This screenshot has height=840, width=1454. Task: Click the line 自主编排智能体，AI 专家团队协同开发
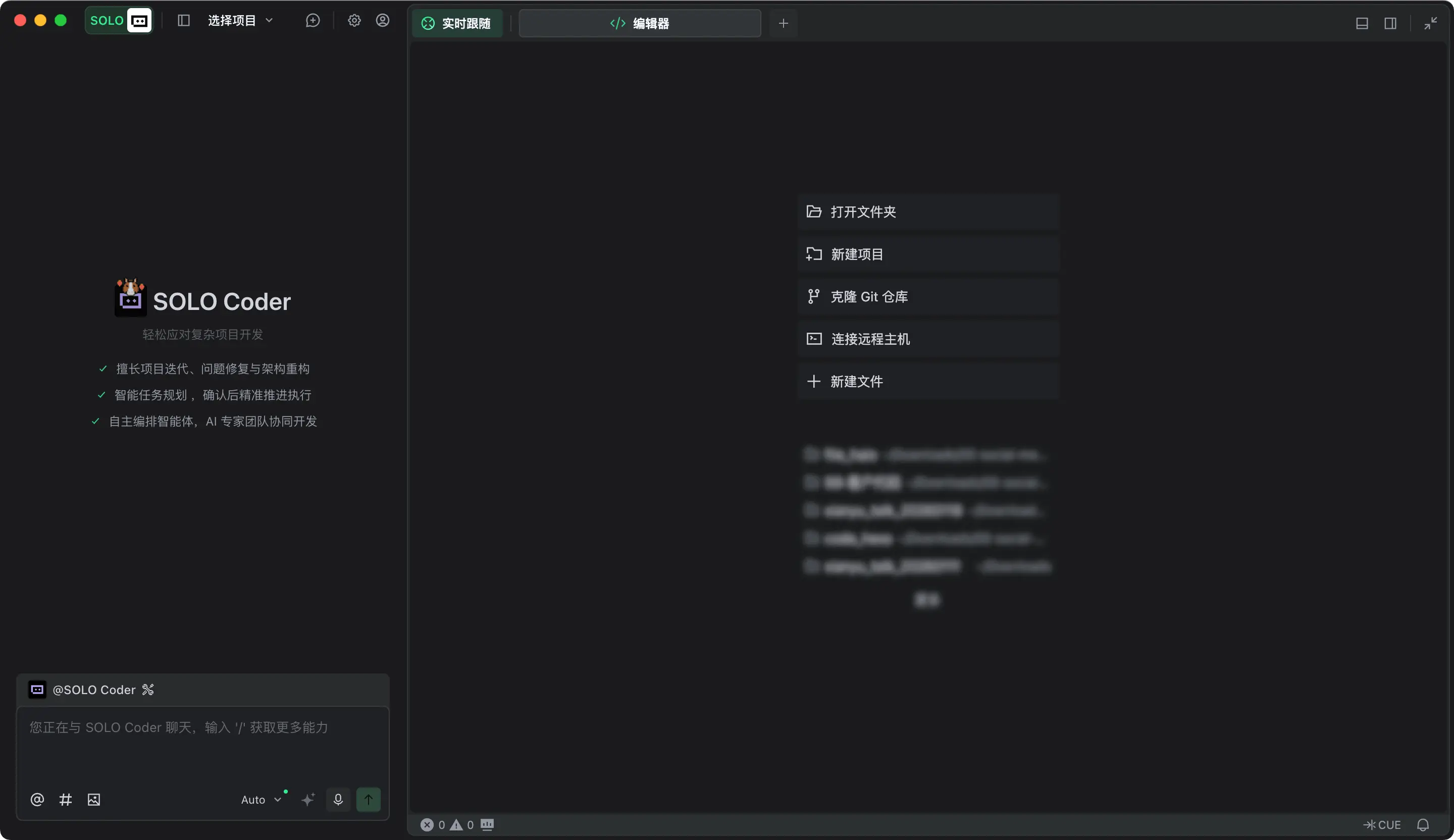click(x=213, y=422)
